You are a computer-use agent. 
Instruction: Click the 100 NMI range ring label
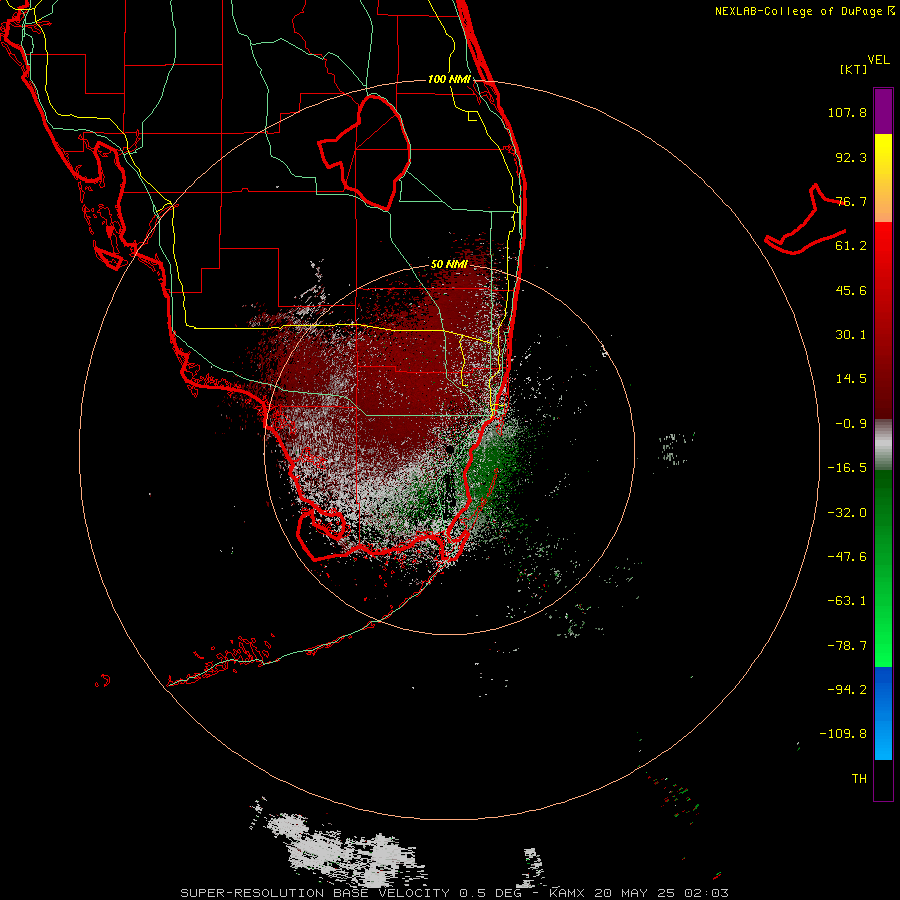pyautogui.click(x=449, y=79)
